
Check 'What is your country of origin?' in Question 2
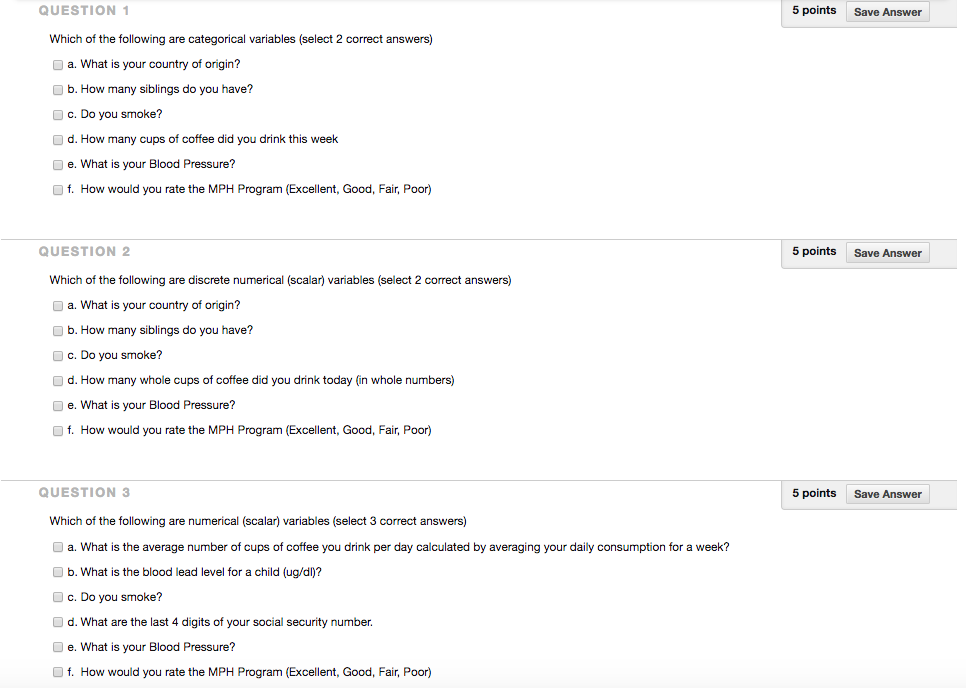point(57,305)
